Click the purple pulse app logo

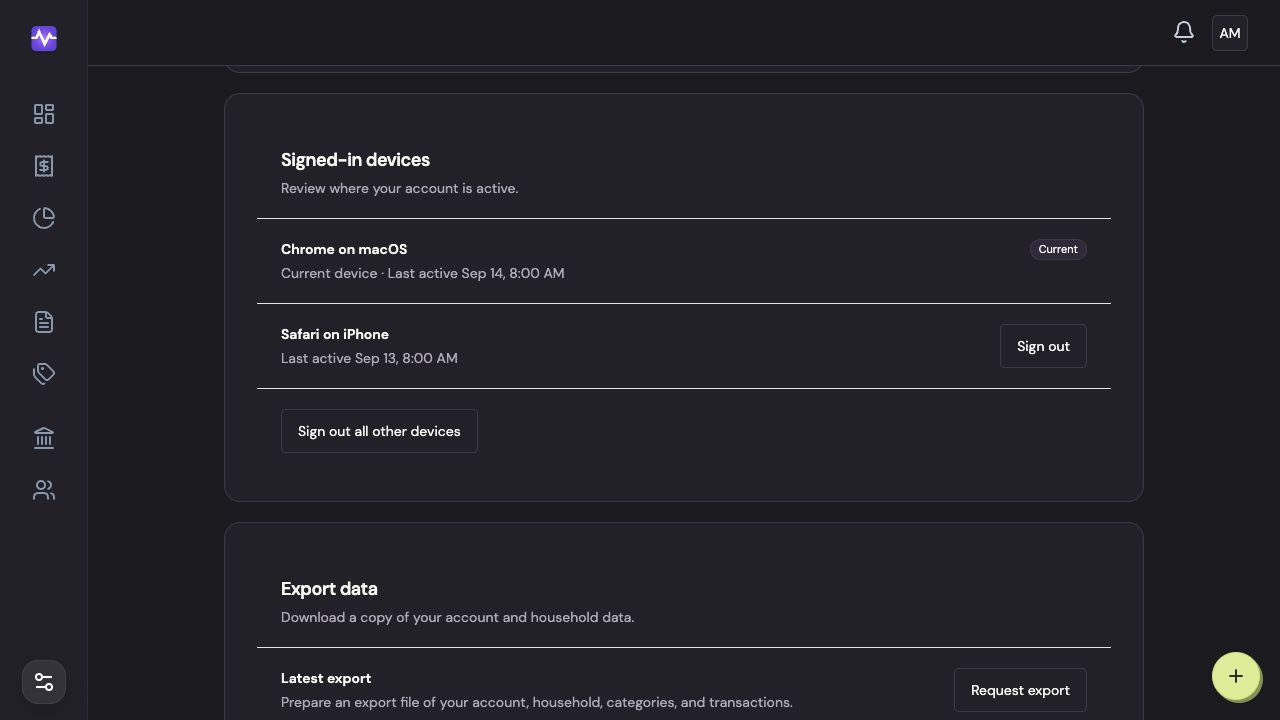coord(44,38)
